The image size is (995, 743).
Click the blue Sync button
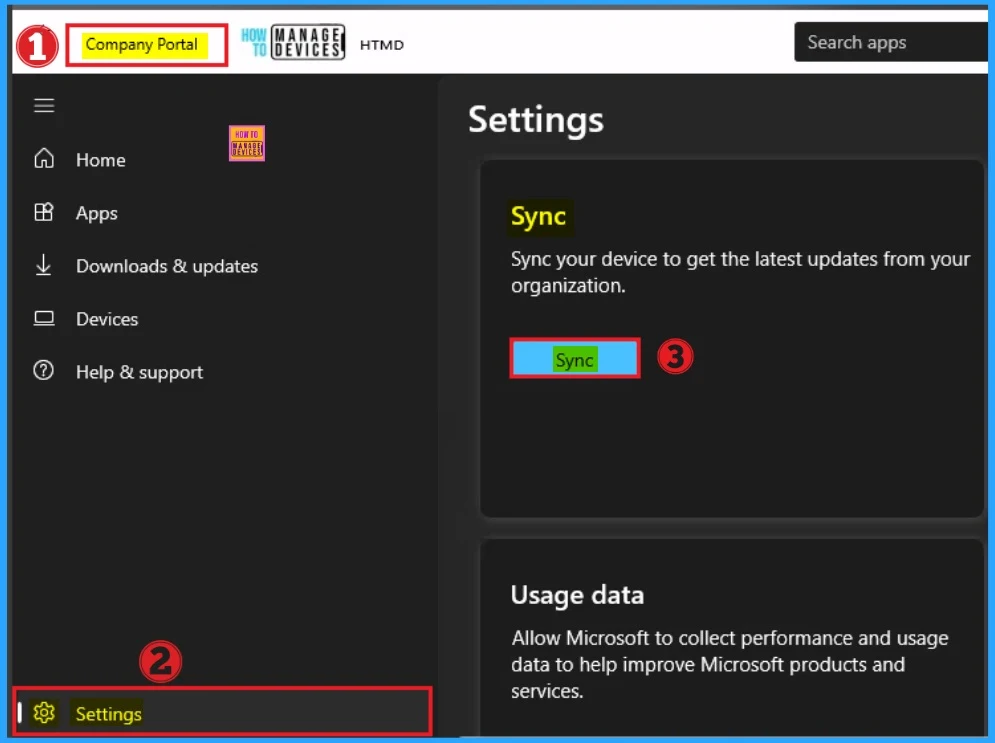[x=575, y=358]
